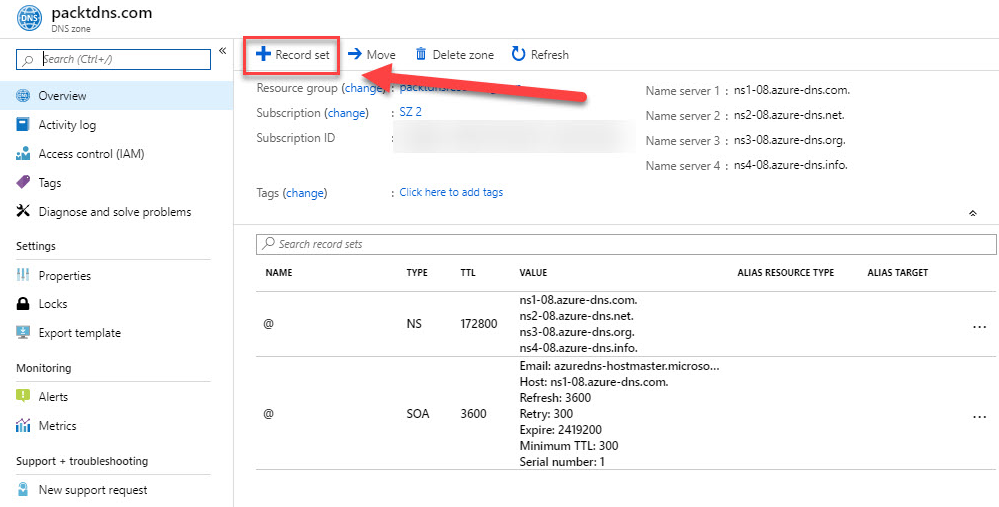Click the Refresh button label
The width and height of the screenshot is (999, 507).
tap(550, 55)
